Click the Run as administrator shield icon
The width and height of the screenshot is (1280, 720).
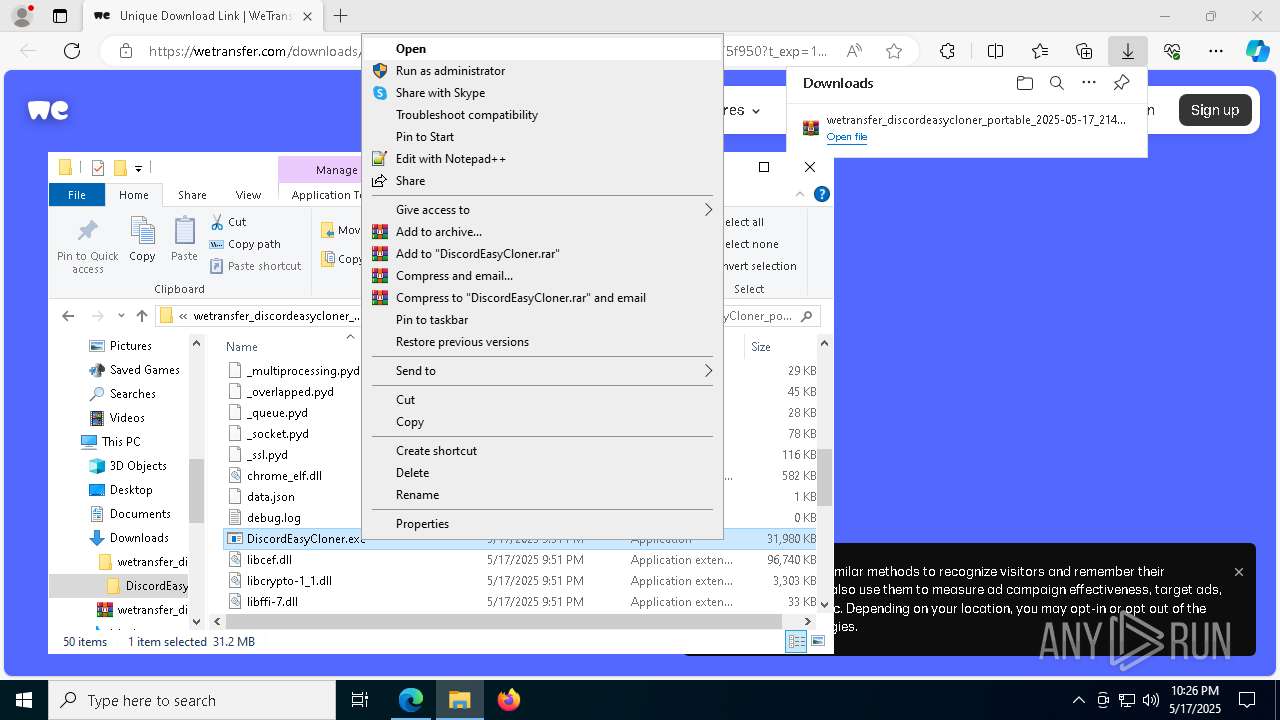[x=379, y=70]
